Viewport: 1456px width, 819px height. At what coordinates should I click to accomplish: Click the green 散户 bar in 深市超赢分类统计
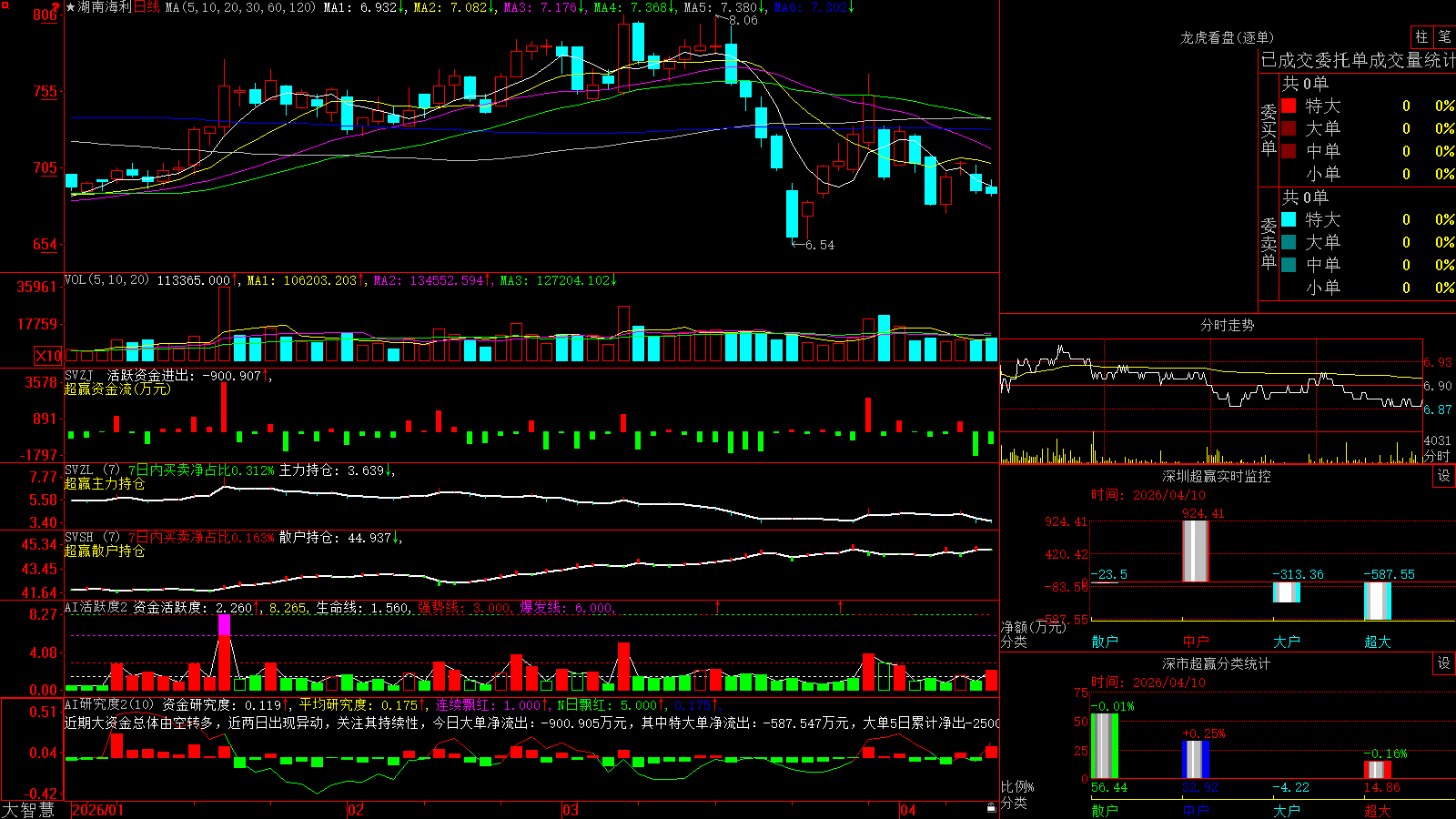[x=1105, y=746]
